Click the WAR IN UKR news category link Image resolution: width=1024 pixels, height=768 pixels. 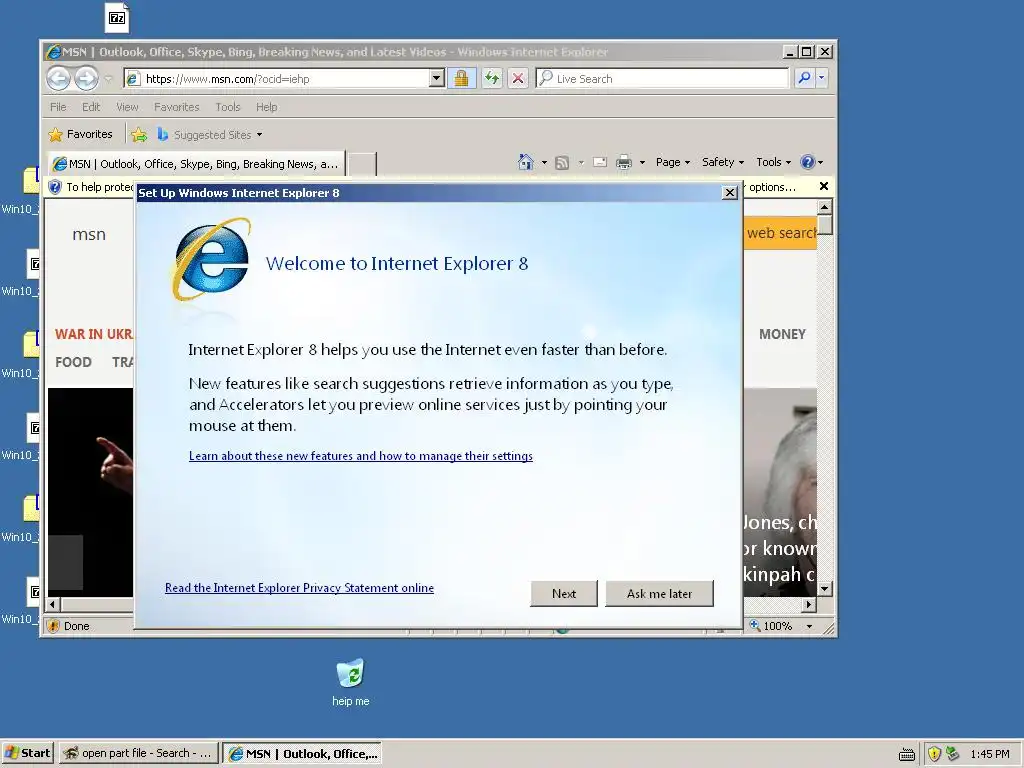coord(93,334)
